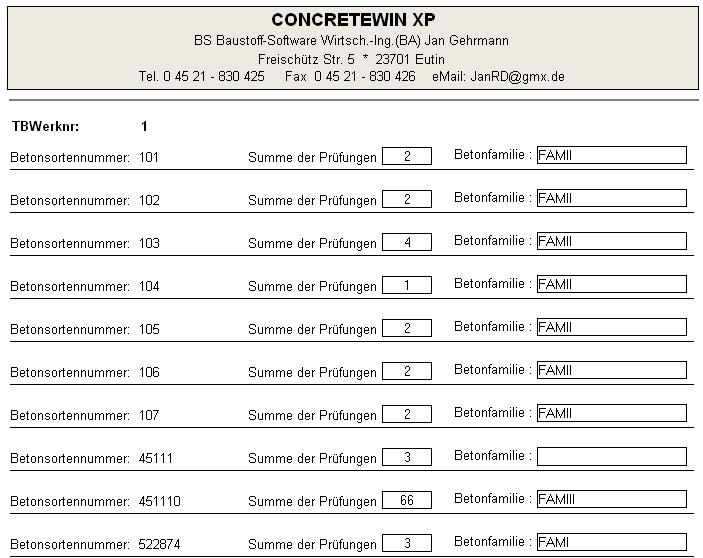This screenshot has width=703, height=558.
Task: Select Betonfamilie input for Betonsortennummer 103
Action: [611, 241]
